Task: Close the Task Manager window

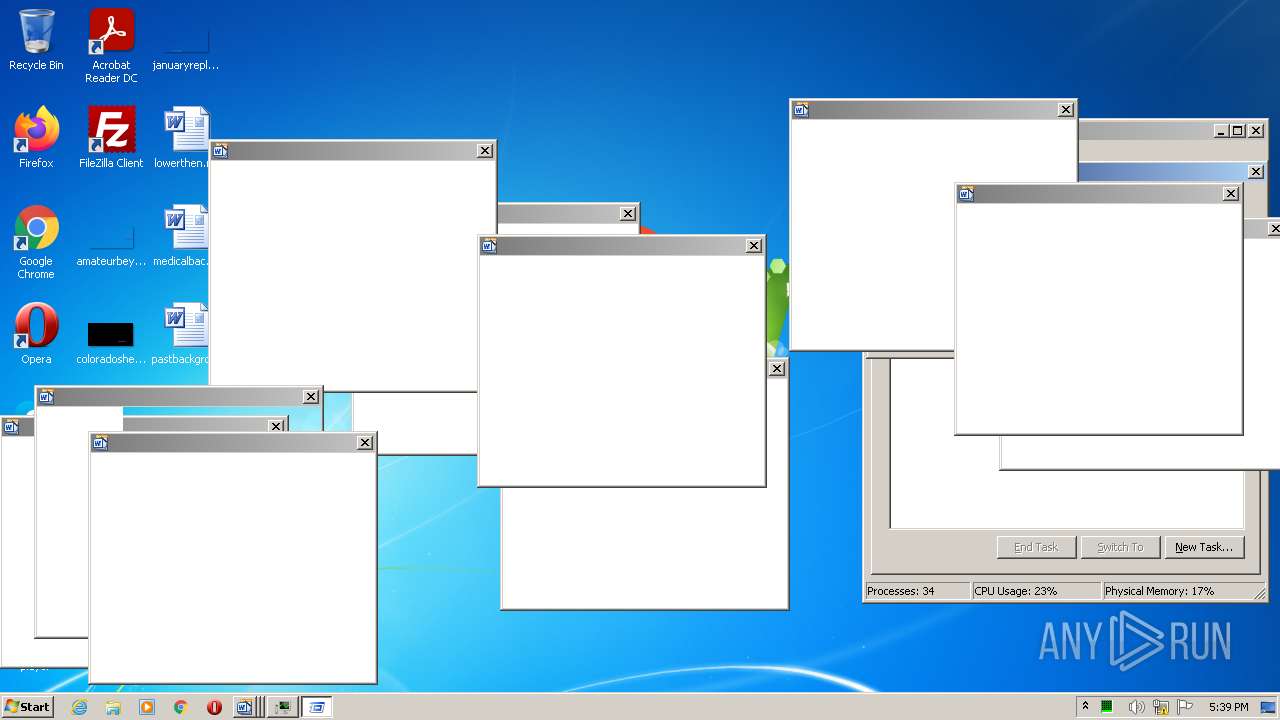Action: pyautogui.click(x=1256, y=131)
